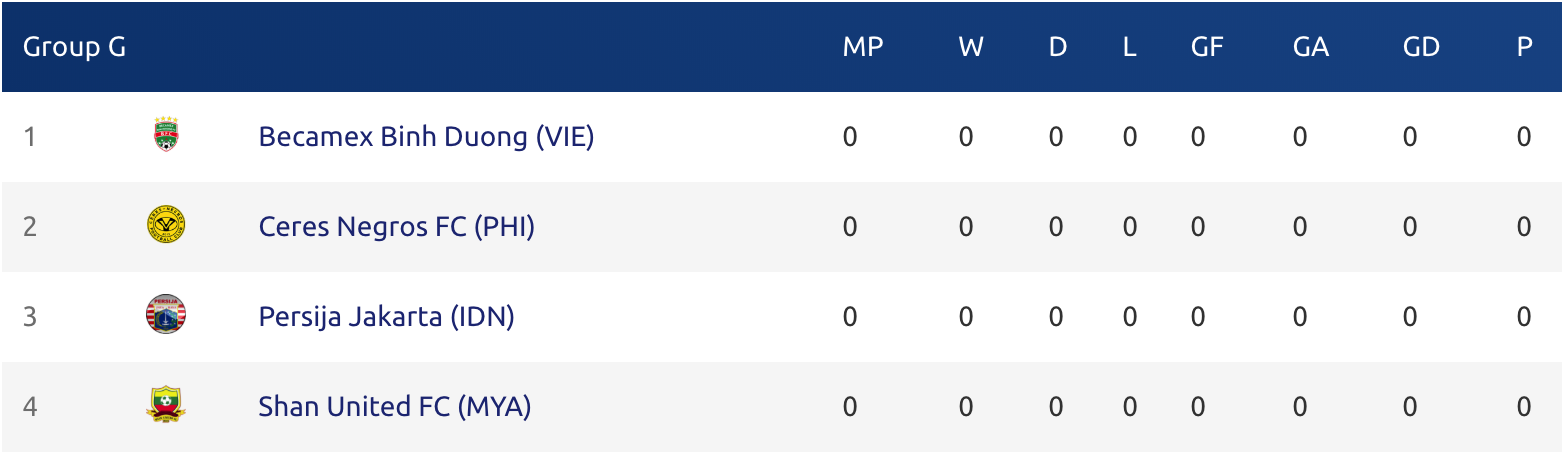Viewport: 1562px width, 458px height.
Task: Click the Shan United FC crest
Action: (165, 405)
